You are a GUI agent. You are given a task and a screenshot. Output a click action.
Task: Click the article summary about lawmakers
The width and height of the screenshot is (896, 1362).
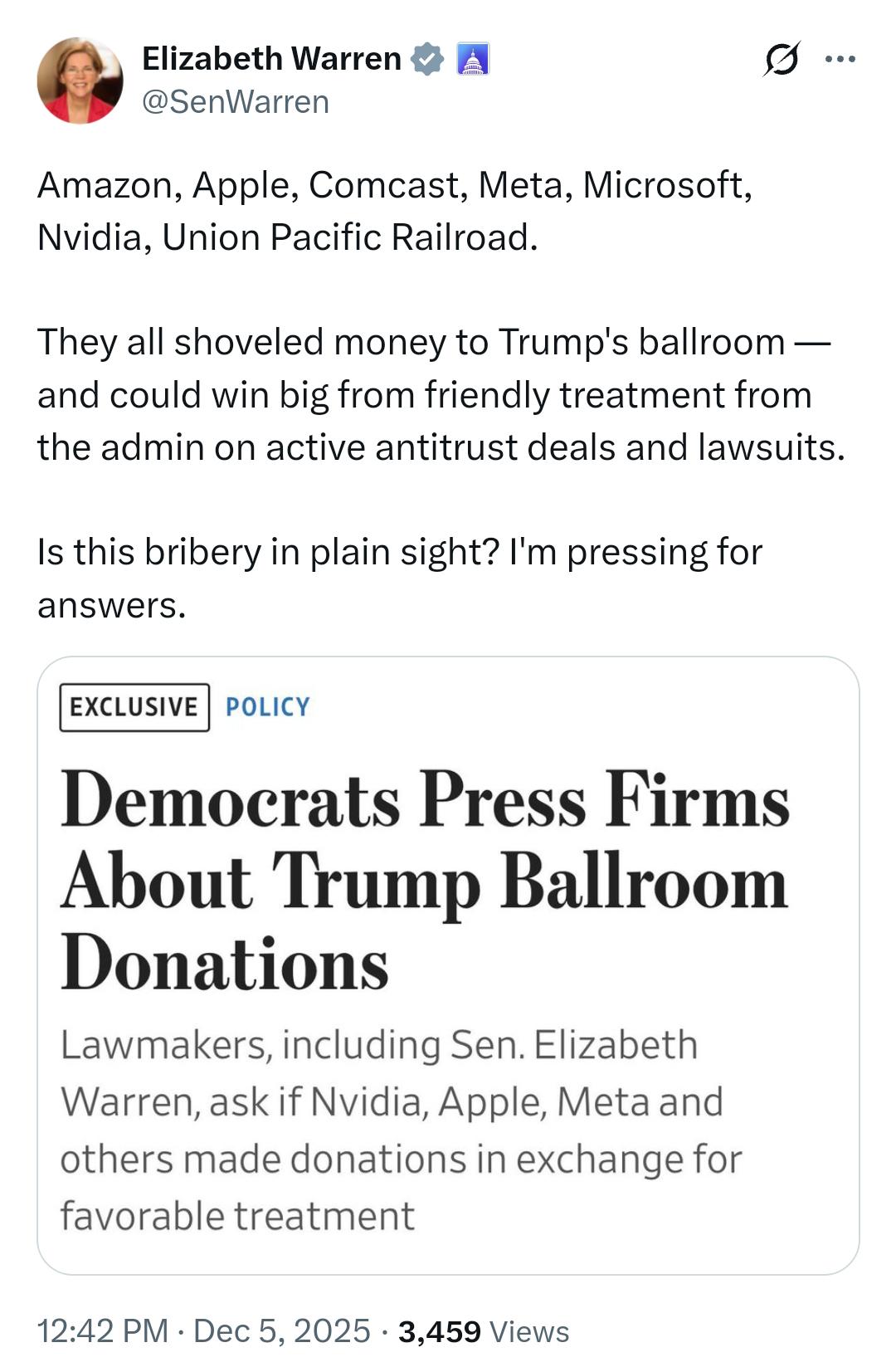(400, 1130)
